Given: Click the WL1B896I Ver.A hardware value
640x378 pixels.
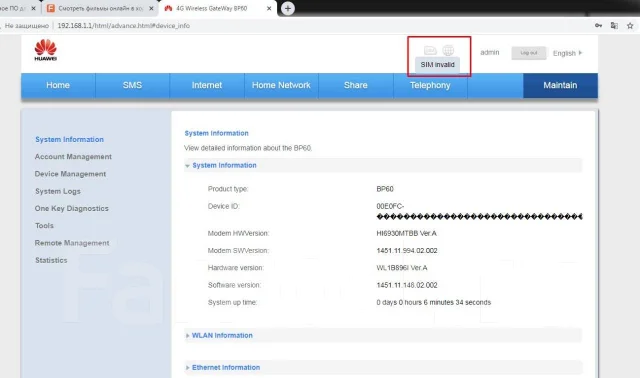Looking at the screenshot, I should tap(402, 268).
